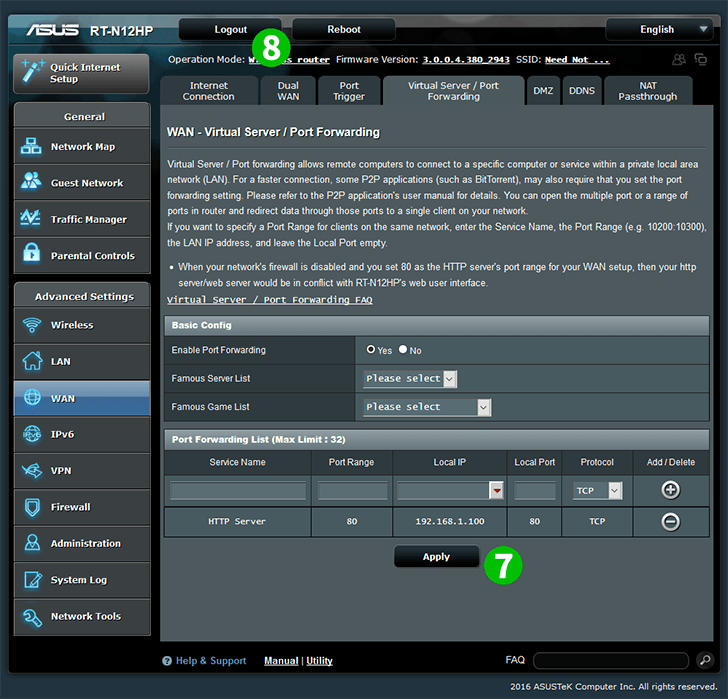The width and height of the screenshot is (728, 699).
Task: Click the HTTP Server service name cell
Action: [x=237, y=522]
